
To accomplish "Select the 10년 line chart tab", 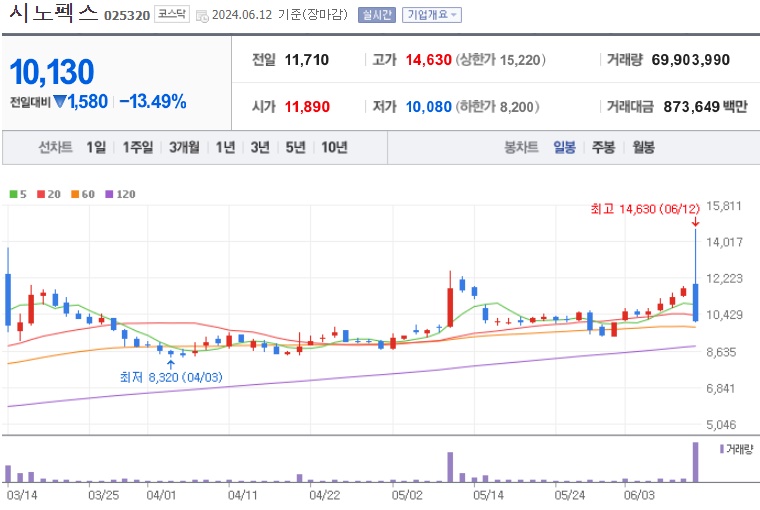I will tap(334, 147).
